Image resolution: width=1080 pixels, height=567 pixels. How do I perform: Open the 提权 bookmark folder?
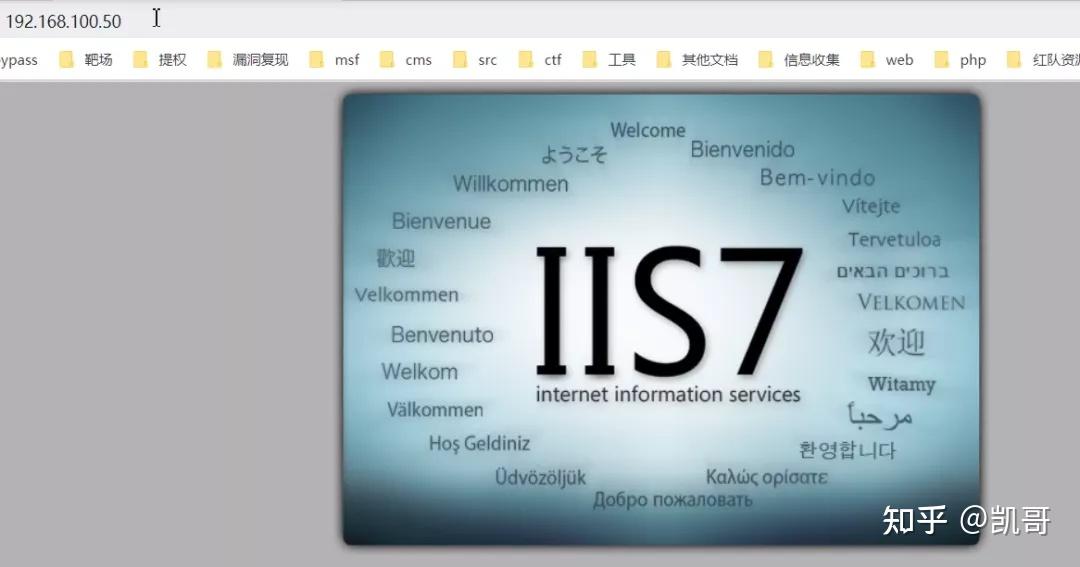point(160,60)
